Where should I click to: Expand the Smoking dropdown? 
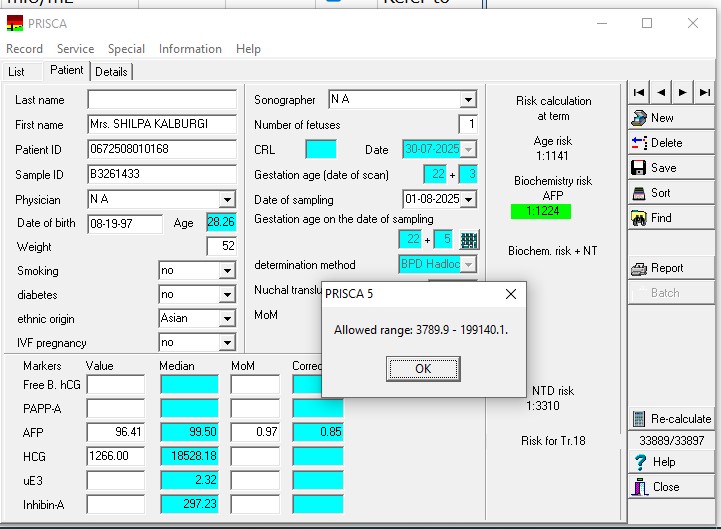pos(227,271)
